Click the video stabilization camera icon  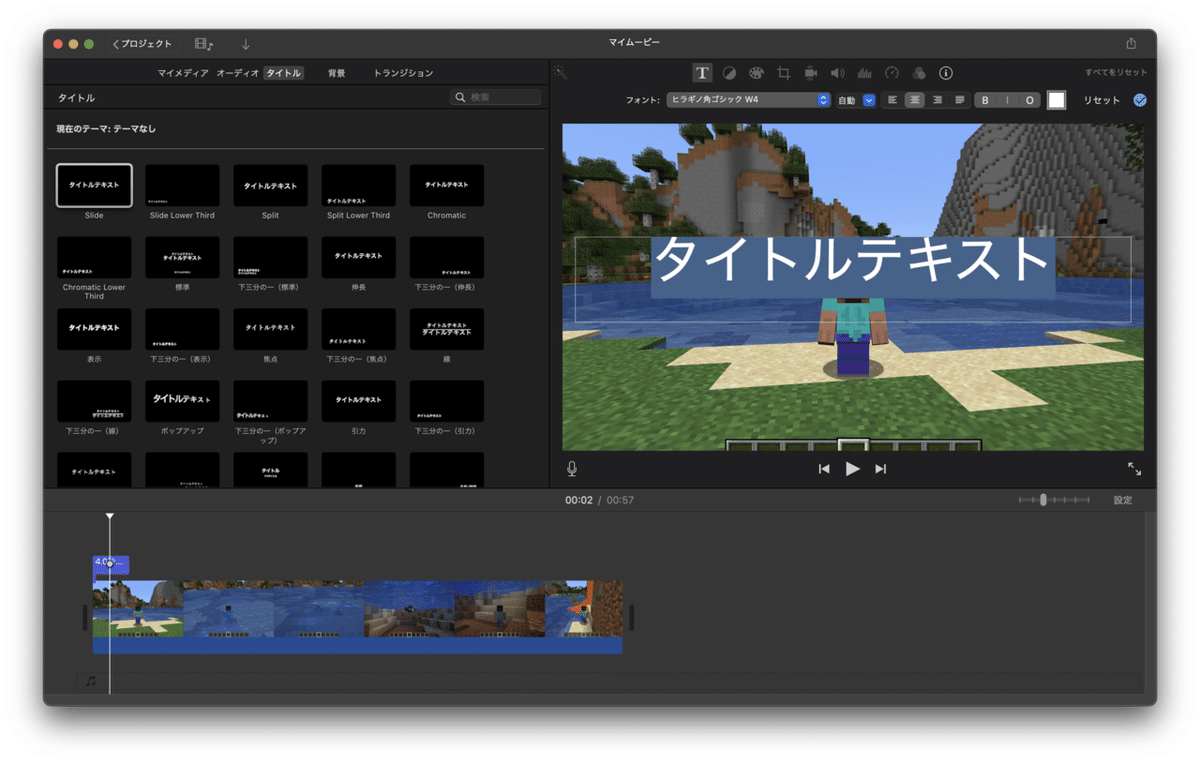(811, 72)
